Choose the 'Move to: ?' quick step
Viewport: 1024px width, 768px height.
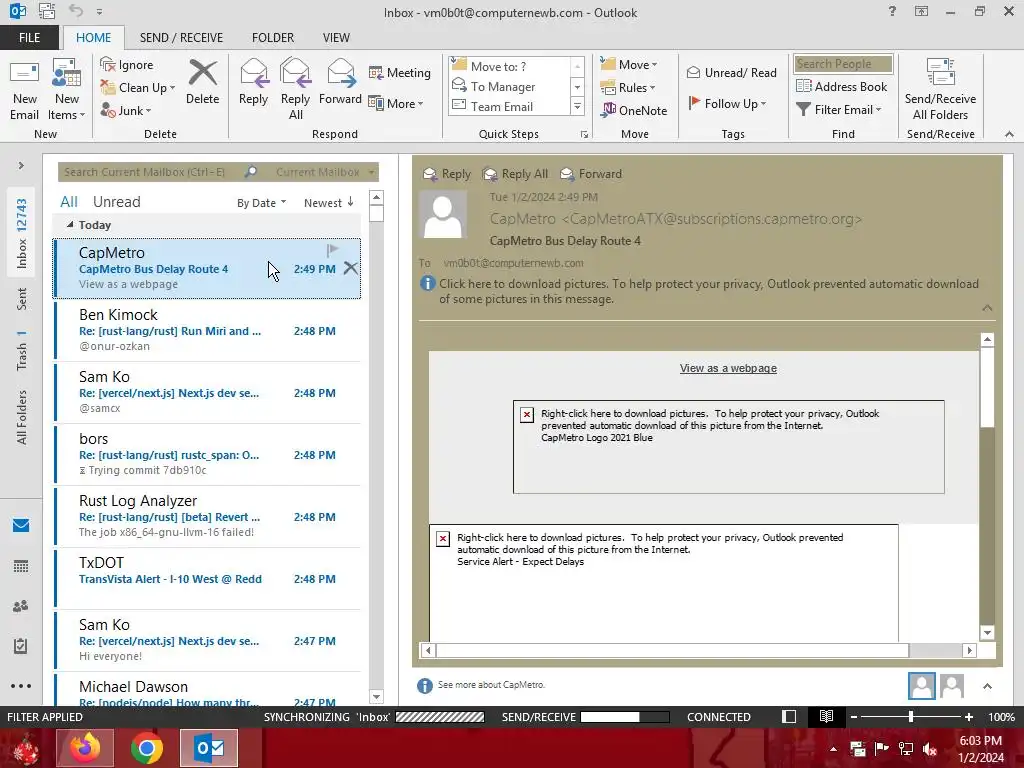click(x=509, y=66)
